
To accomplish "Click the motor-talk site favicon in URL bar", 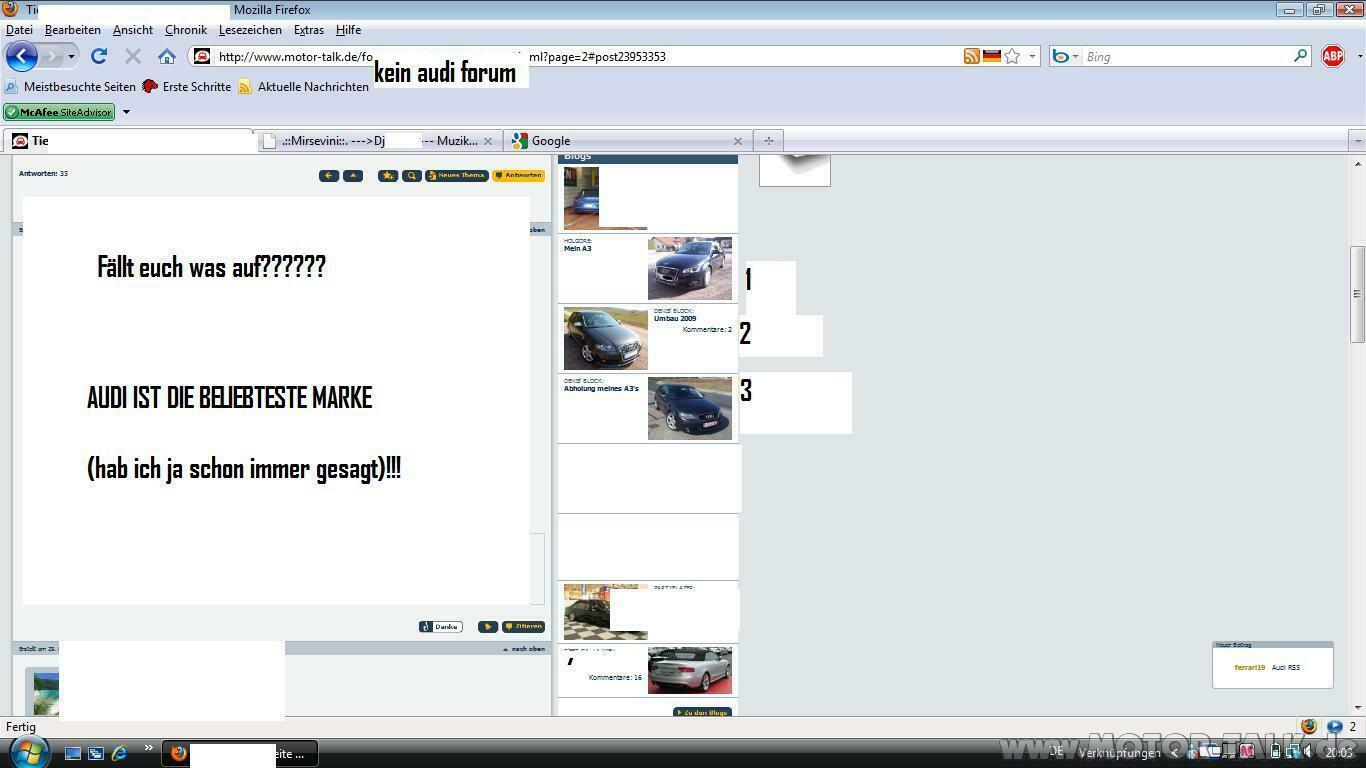I will tap(202, 56).
